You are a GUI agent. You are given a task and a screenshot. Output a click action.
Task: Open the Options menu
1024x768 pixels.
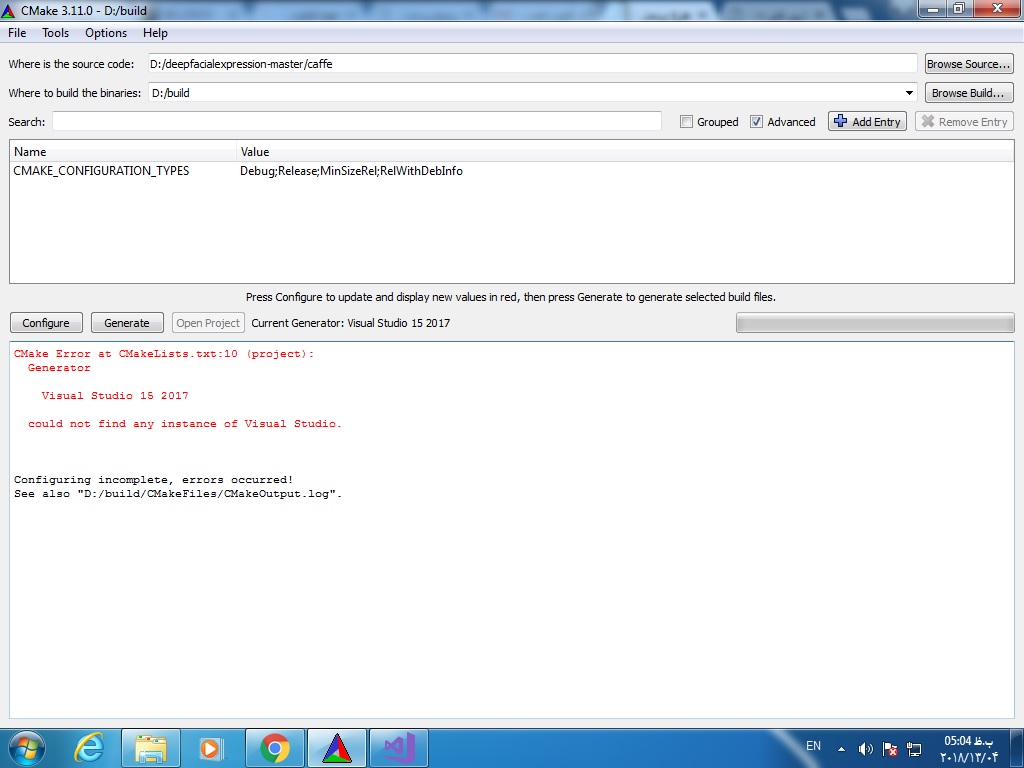tap(106, 33)
